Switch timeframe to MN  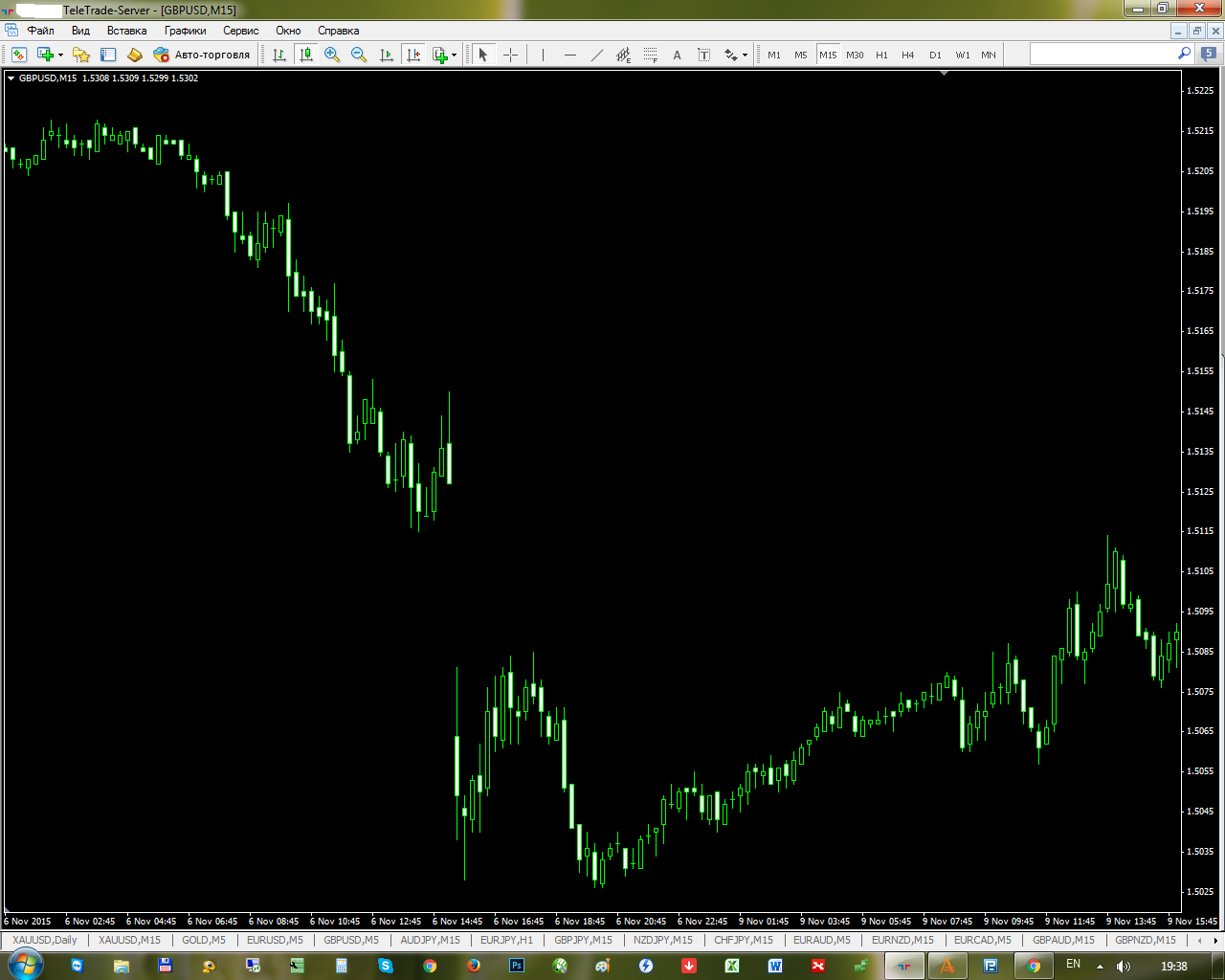[989, 55]
